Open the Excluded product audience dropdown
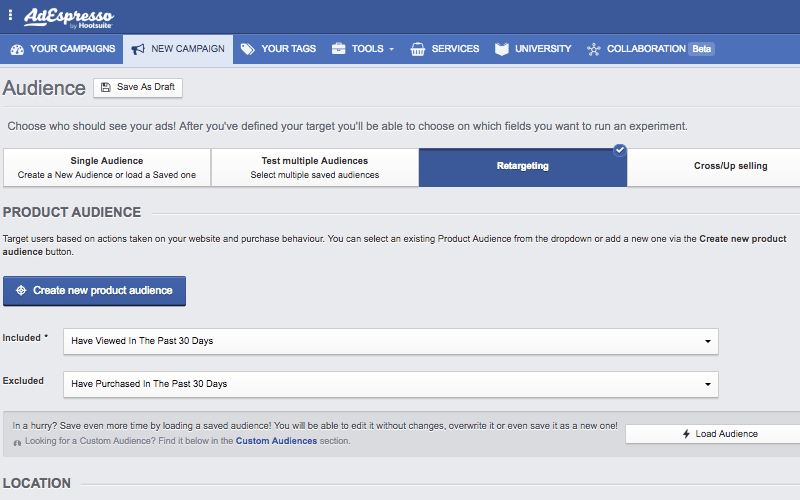The image size is (800, 500). click(x=390, y=384)
